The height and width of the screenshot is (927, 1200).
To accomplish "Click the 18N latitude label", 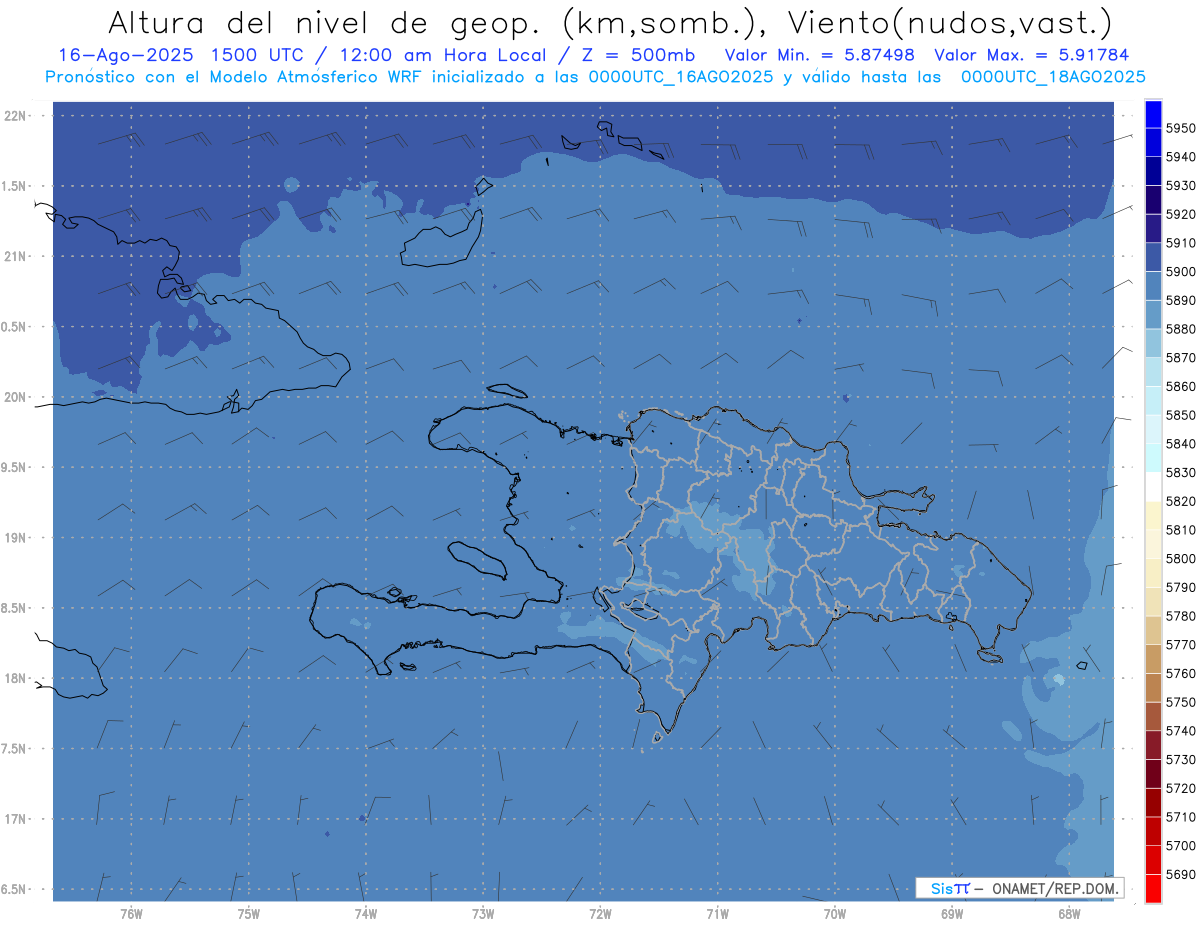I will [15, 678].
